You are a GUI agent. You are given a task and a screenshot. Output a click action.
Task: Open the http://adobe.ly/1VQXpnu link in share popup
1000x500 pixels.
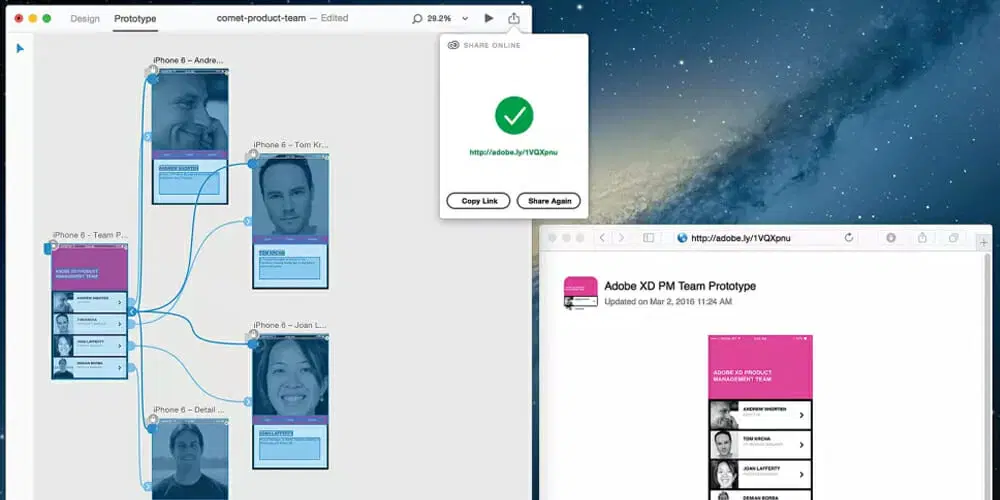pyautogui.click(x=513, y=152)
